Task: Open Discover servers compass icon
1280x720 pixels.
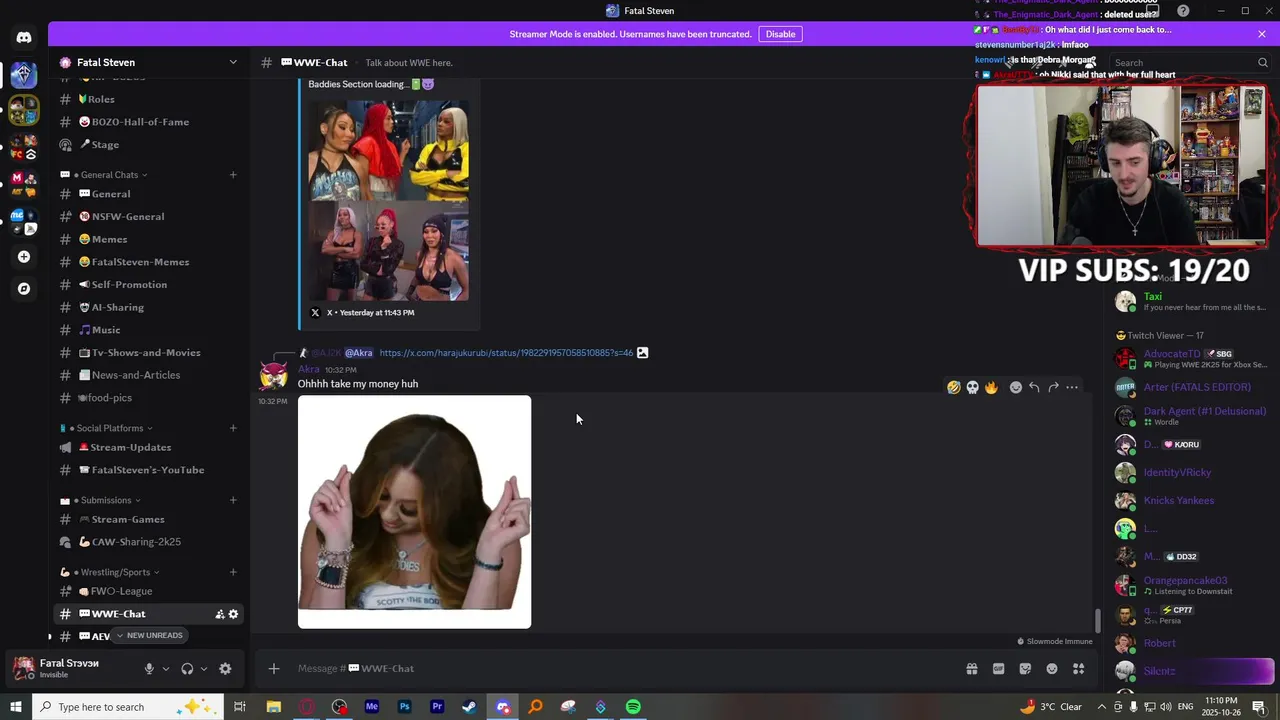Action: coord(24,289)
